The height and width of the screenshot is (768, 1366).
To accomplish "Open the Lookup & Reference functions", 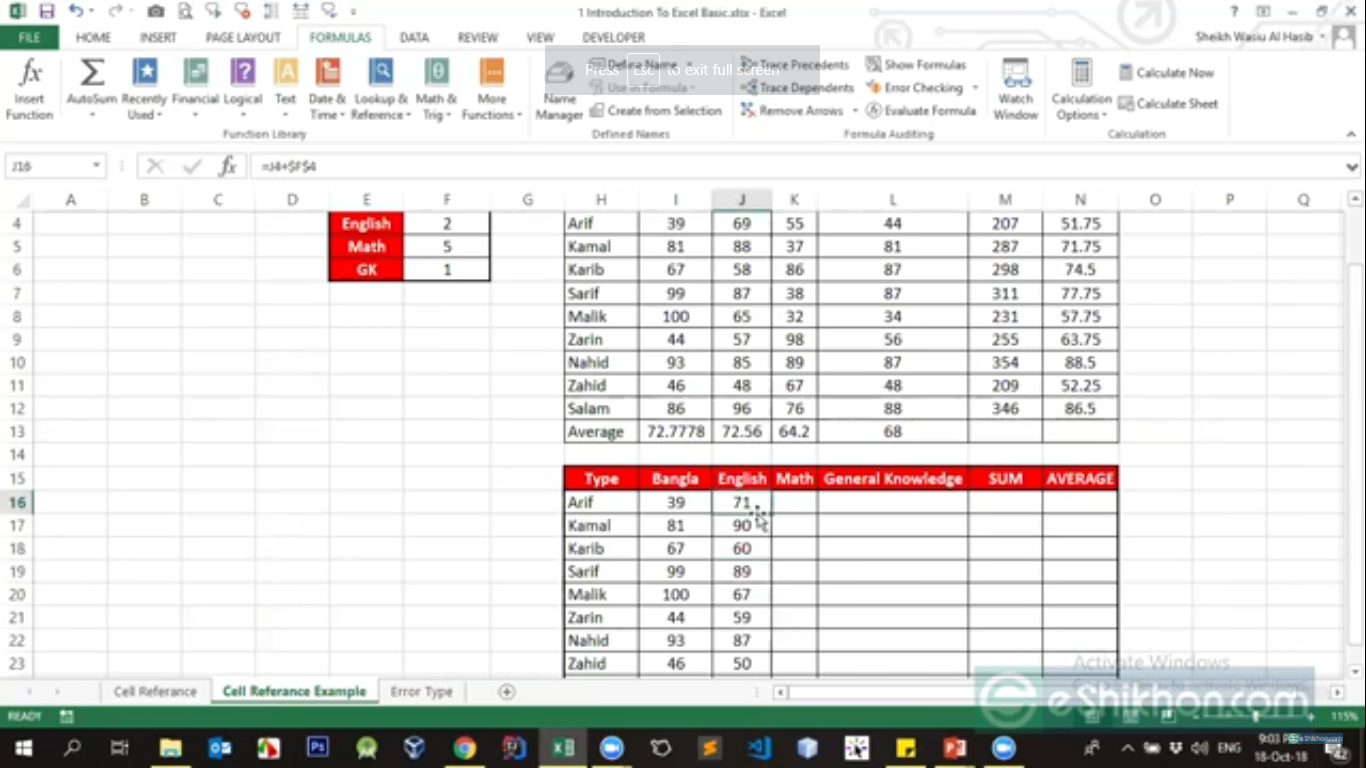I will coord(380,88).
